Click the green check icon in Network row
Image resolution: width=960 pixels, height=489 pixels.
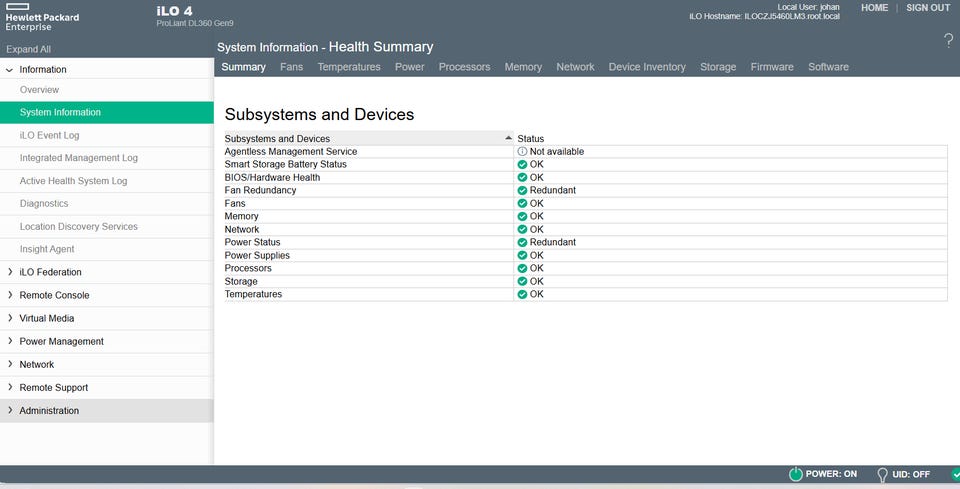click(x=522, y=230)
